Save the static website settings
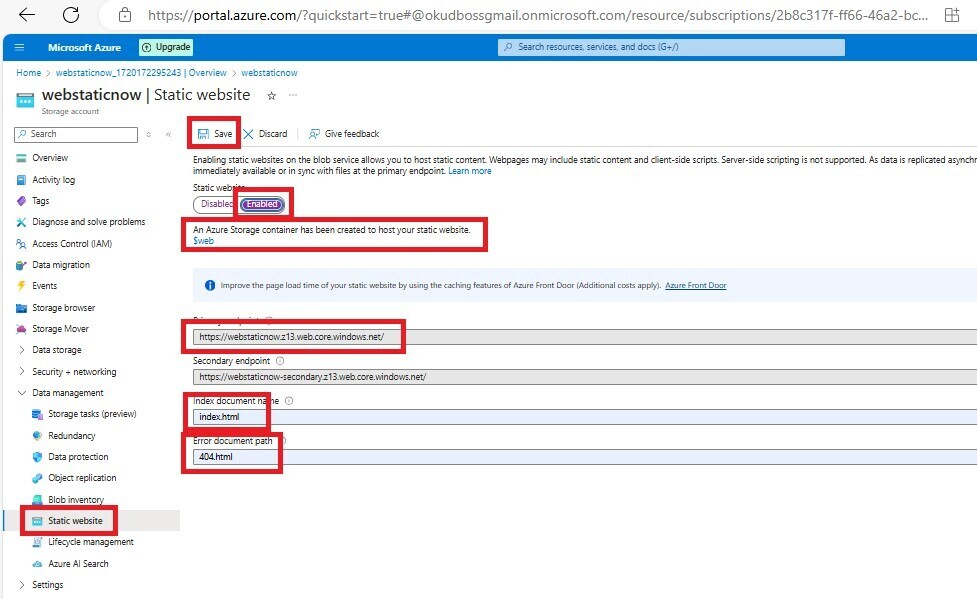This screenshot has width=977, height=599. pyautogui.click(x=214, y=133)
